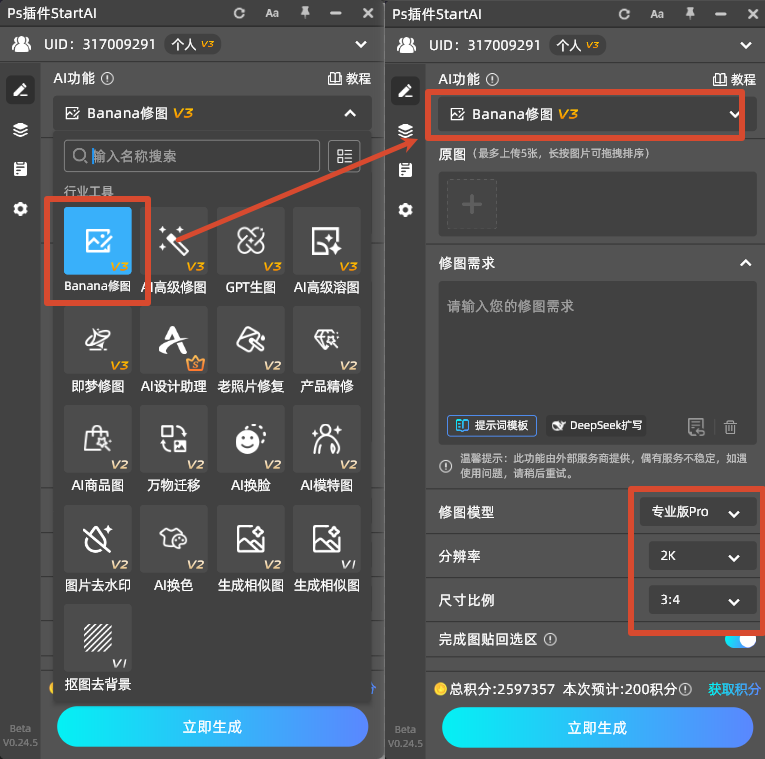765x759 pixels.
Task: Open the 尺寸比例 3:4 dropdown
Action: [703, 600]
